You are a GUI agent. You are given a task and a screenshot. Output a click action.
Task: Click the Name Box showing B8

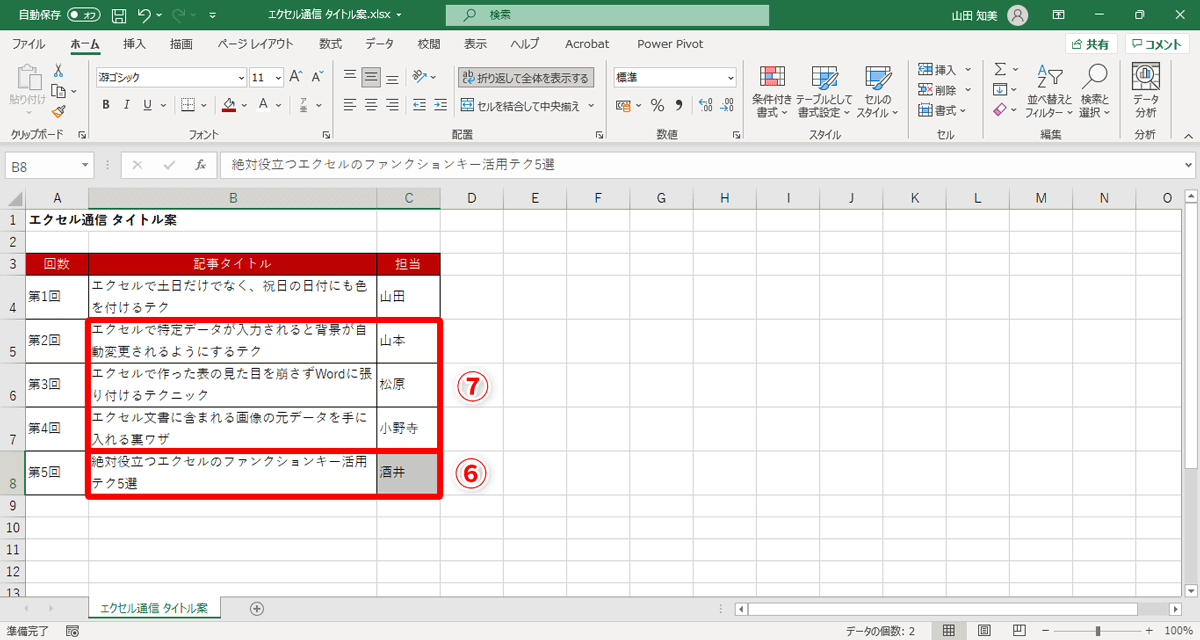tap(49, 165)
